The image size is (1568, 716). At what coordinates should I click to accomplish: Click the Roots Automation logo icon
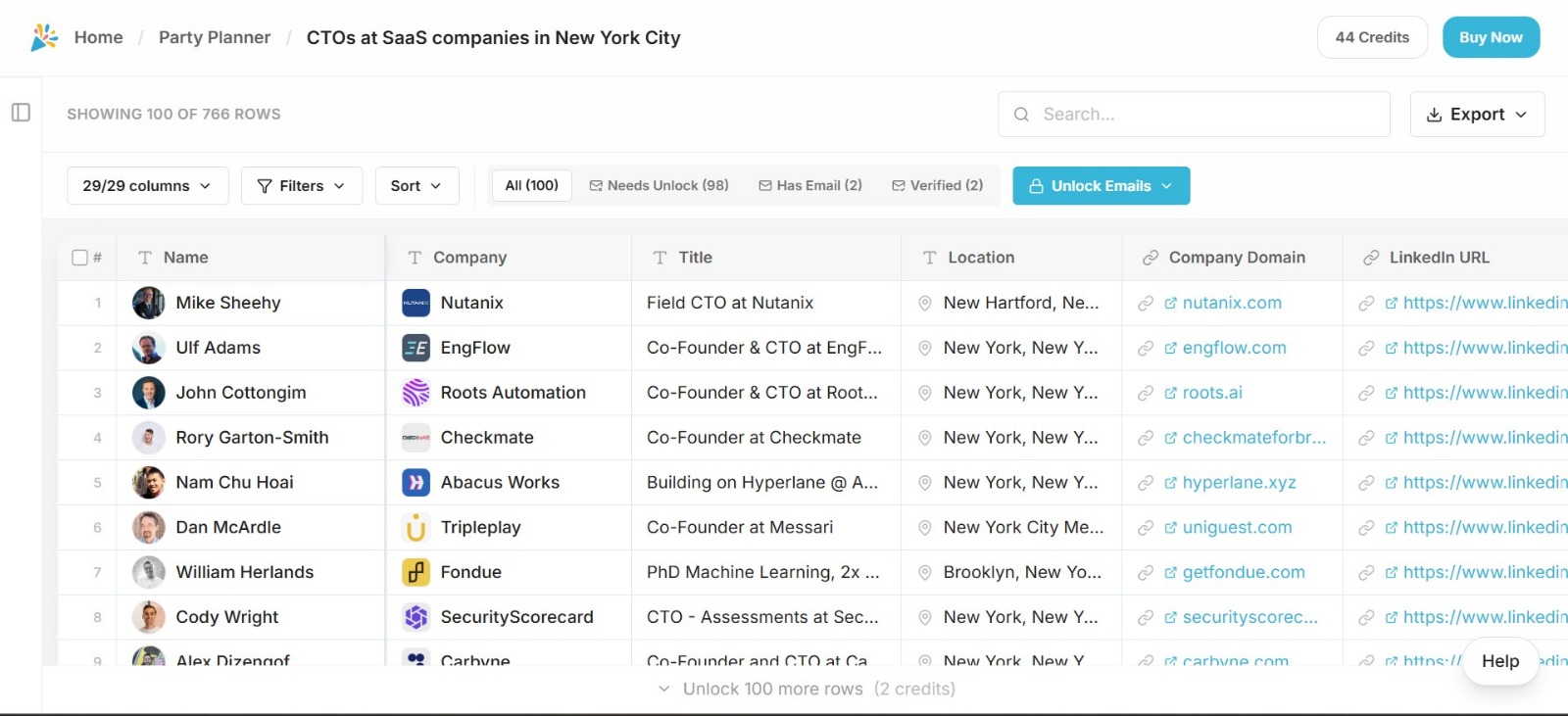point(416,393)
